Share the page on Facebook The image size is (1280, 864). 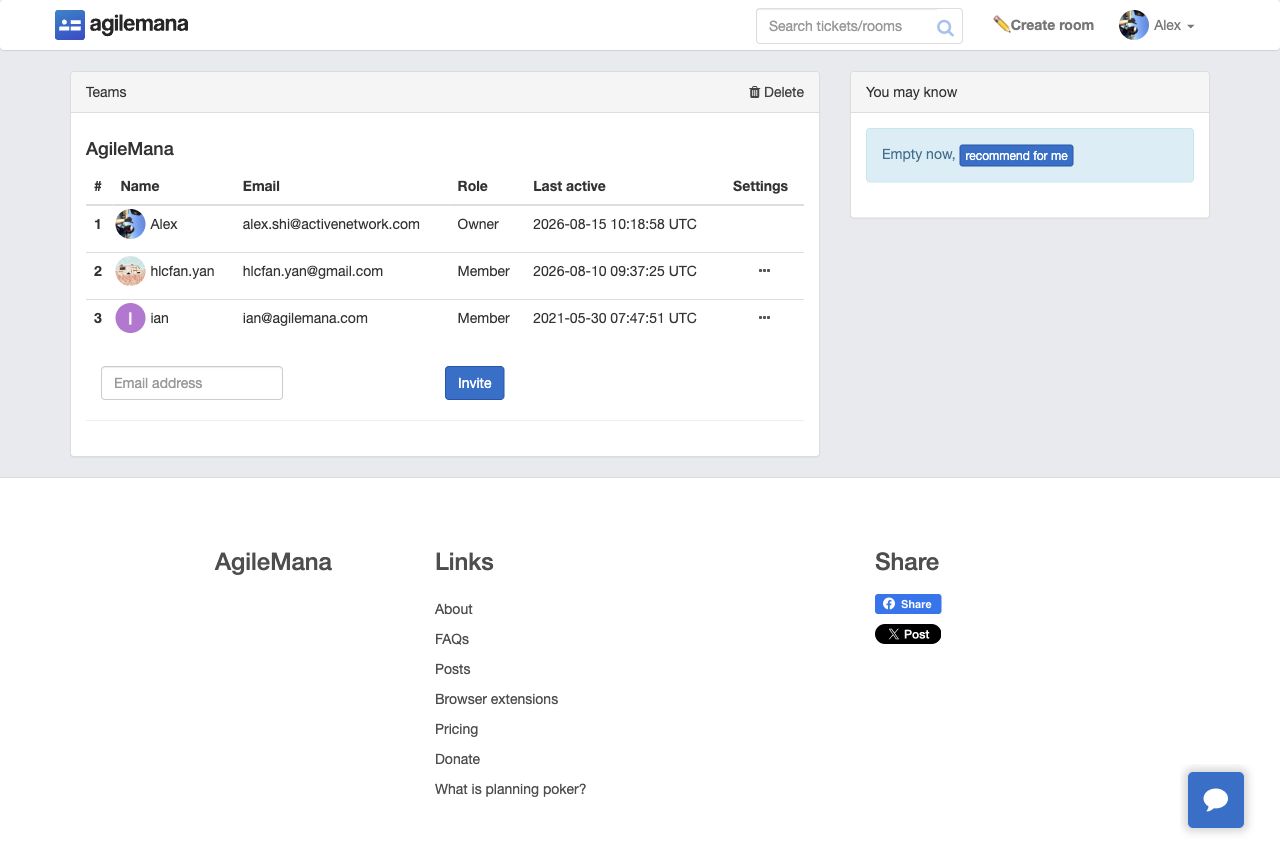(x=908, y=604)
